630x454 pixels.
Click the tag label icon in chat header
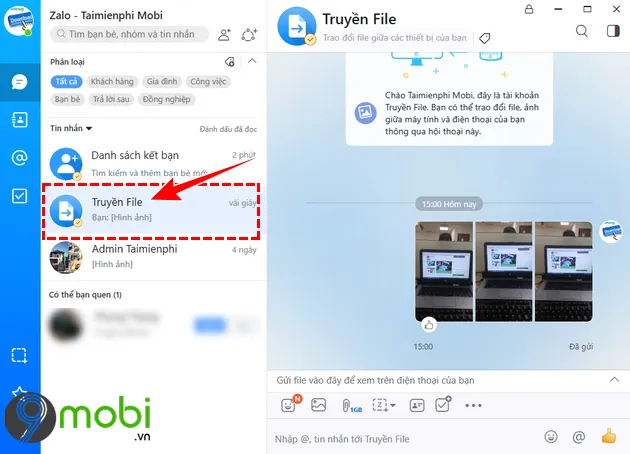pos(485,38)
